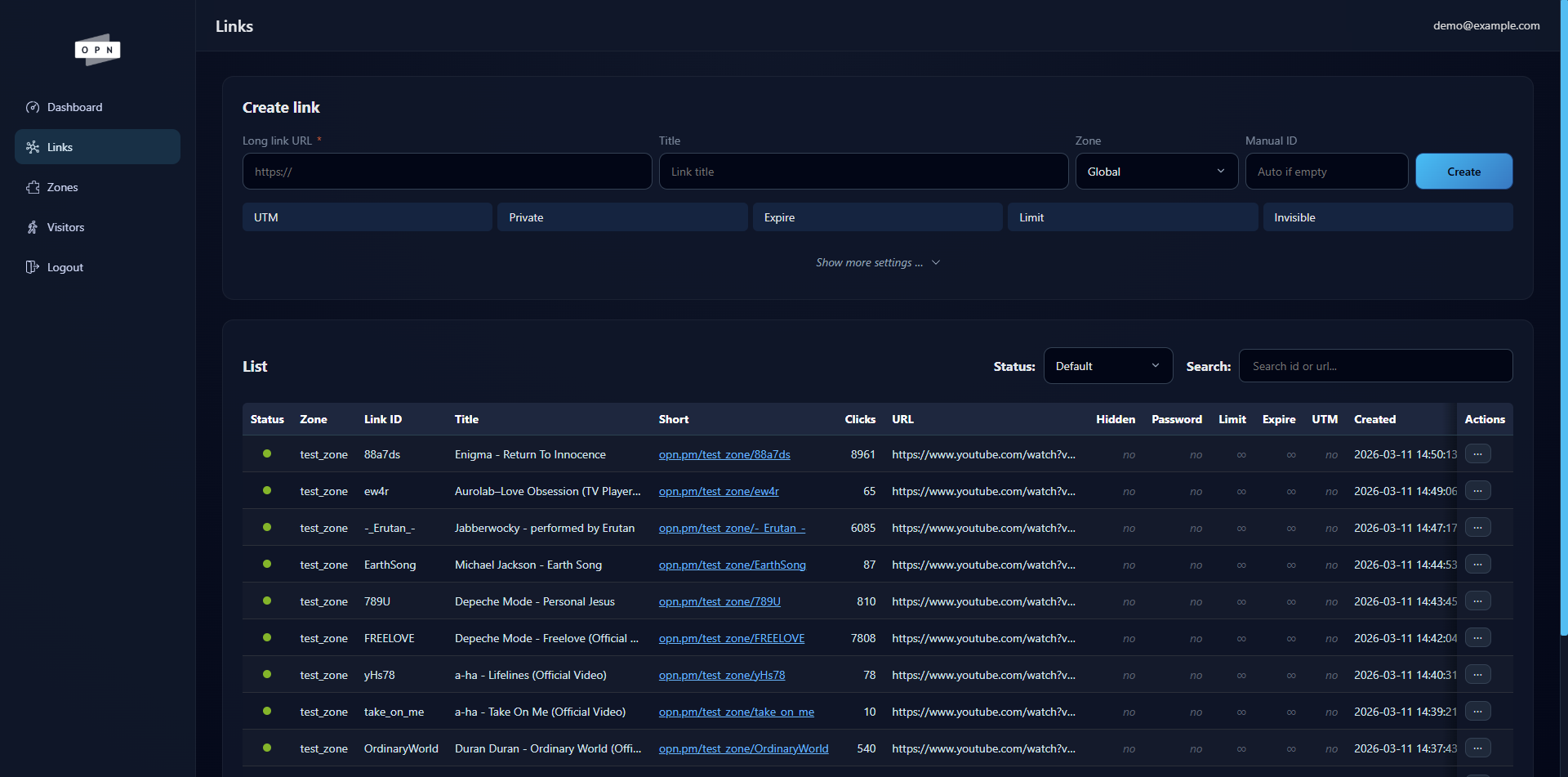1568x777 pixels.
Task: Open actions menu for Earth Song row
Action: pyautogui.click(x=1477, y=565)
